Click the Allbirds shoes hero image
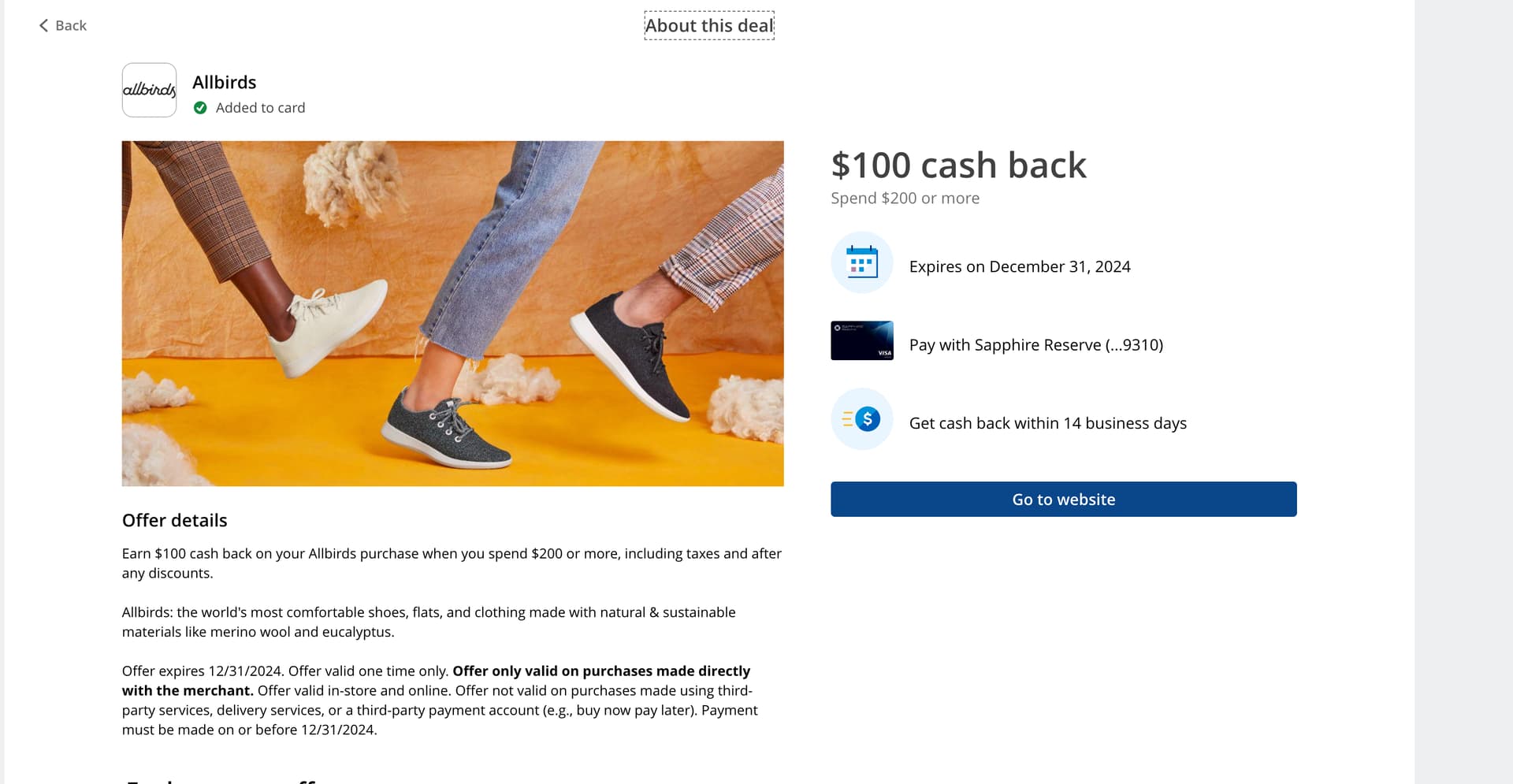This screenshot has height=784, width=1513. pos(452,313)
